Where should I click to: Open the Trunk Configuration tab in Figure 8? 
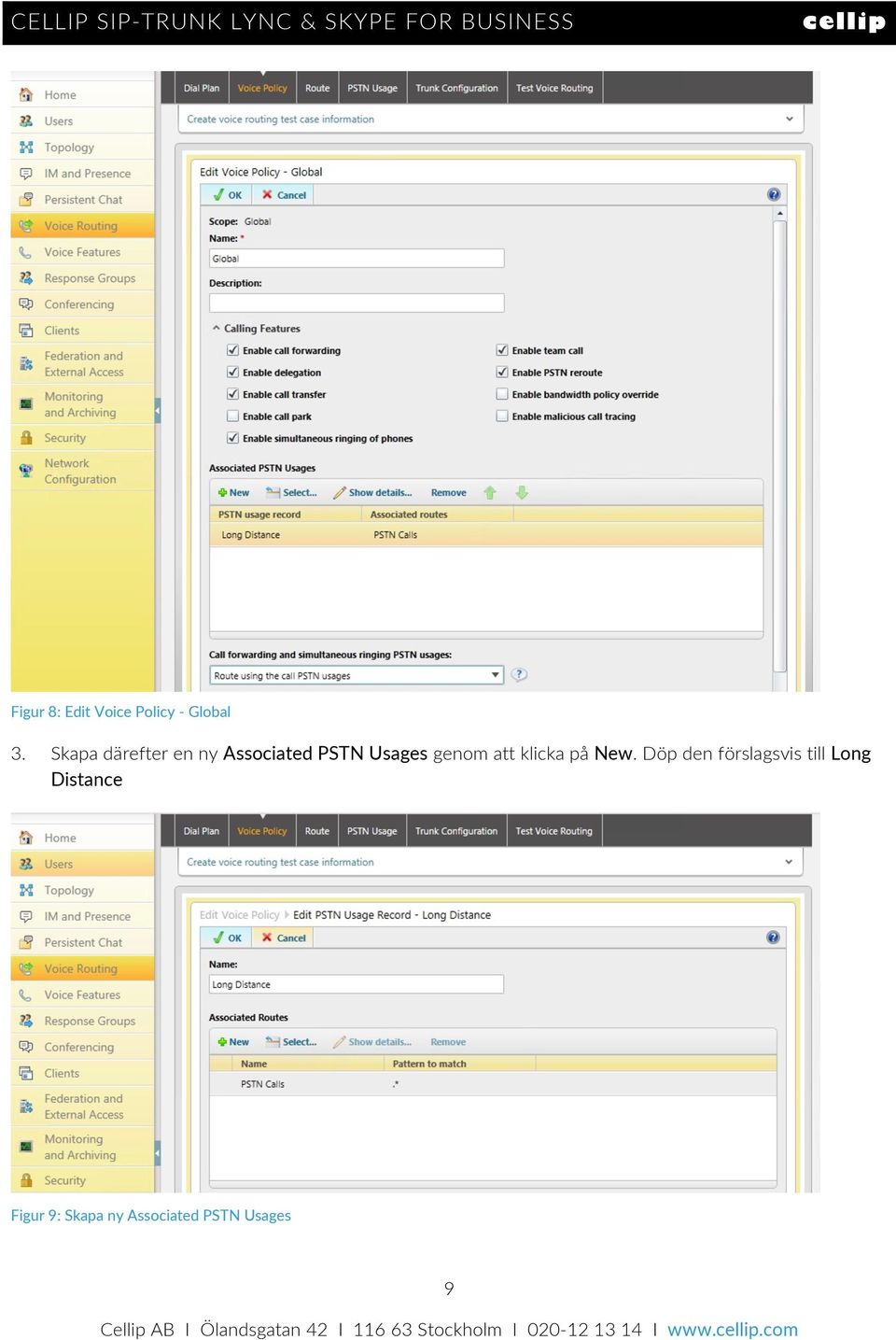(x=456, y=88)
